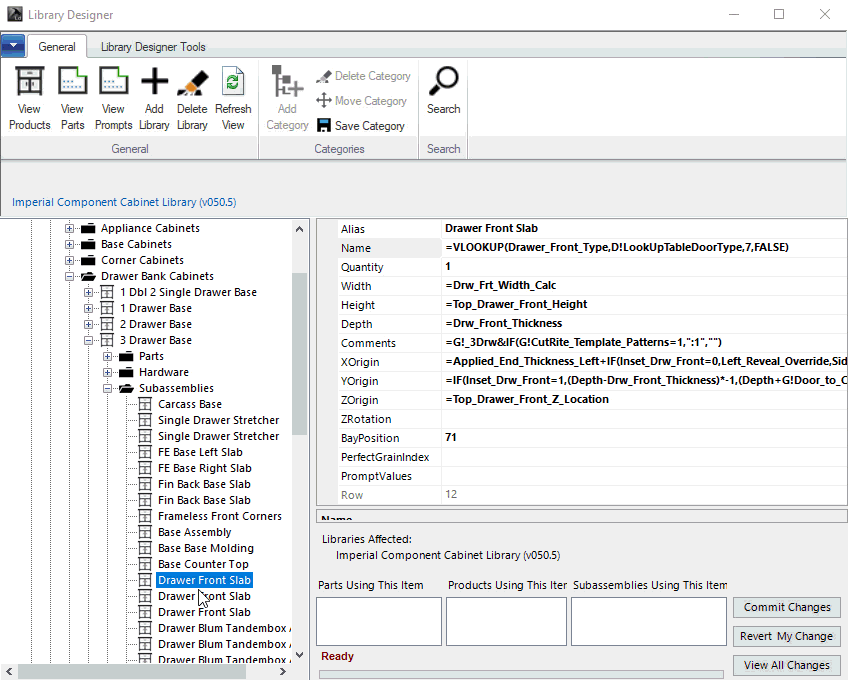Click the Commit Changes button

(787, 607)
